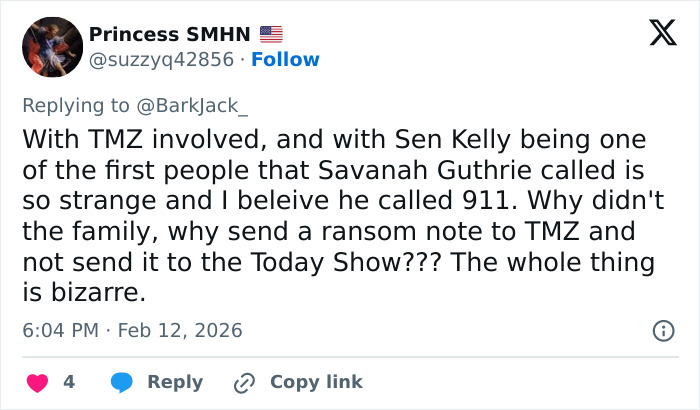Image resolution: width=700 pixels, height=410 pixels.
Task: Like the tweet with the heart icon
Action: point(37,382)
